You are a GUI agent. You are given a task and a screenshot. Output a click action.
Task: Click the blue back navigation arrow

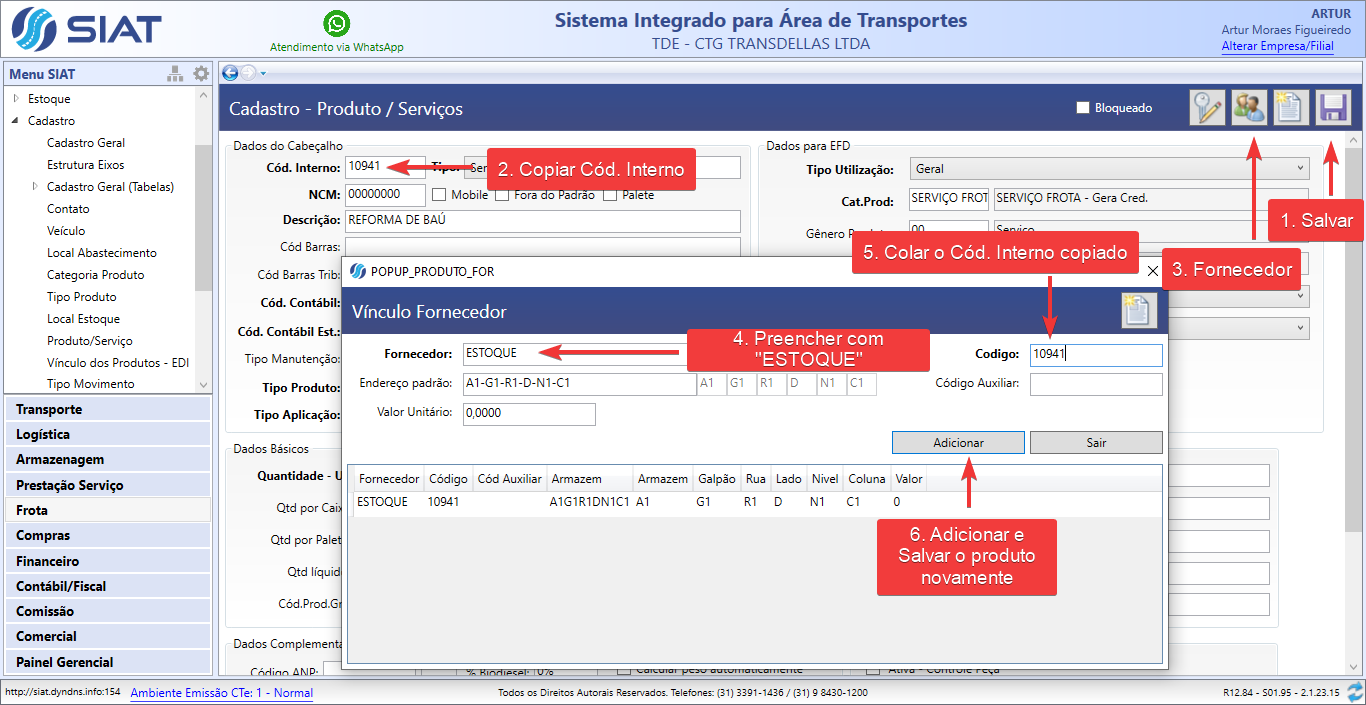coord(230,72)
